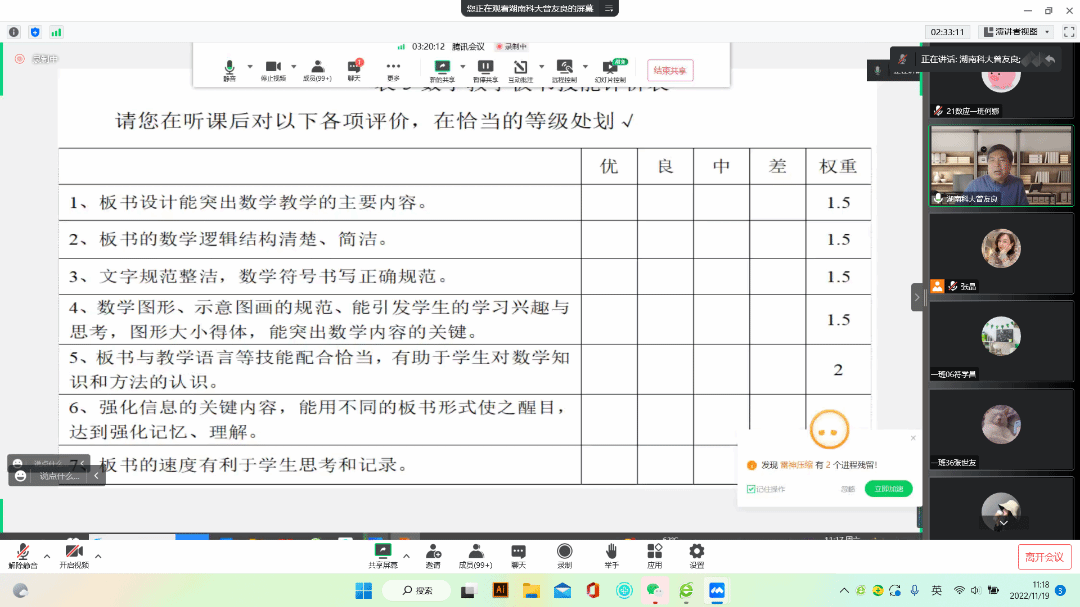Expand the arrow next to 解除静音 microphone
Image resolution: width=1080 pixels, height=607 pixels.
(46, 555)
